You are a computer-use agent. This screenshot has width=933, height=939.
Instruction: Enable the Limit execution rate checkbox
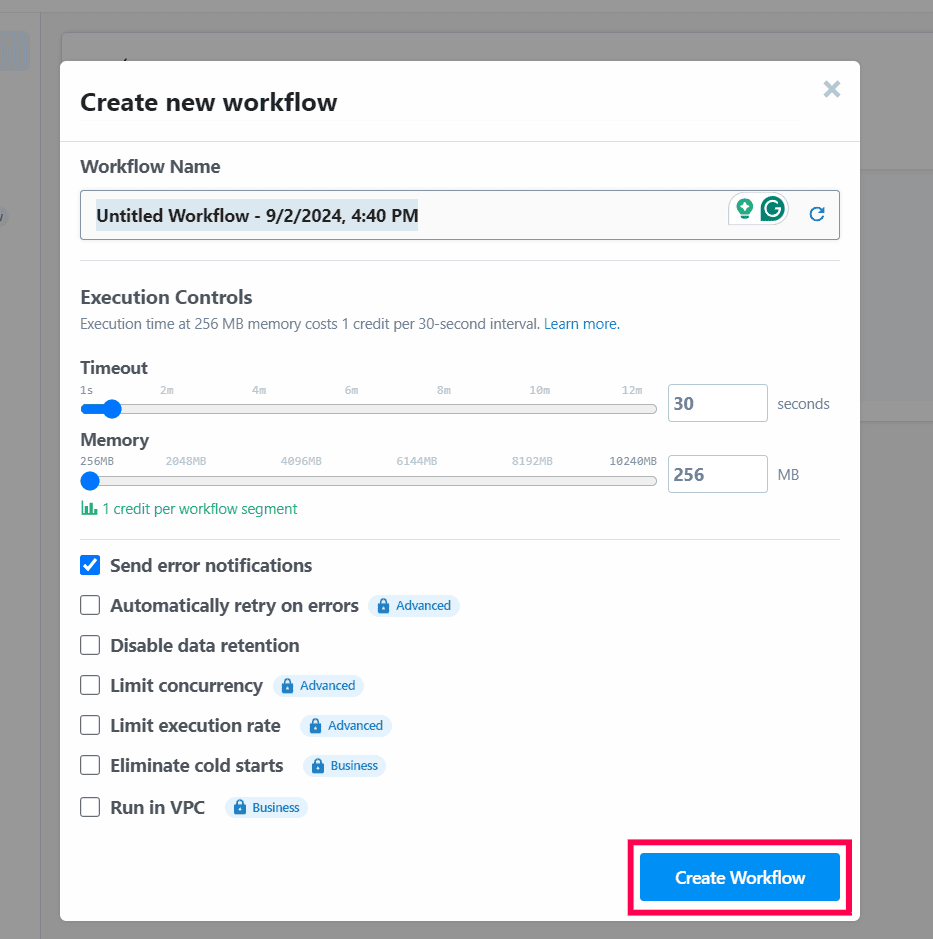pyautogui.click(x=90, y=726)
